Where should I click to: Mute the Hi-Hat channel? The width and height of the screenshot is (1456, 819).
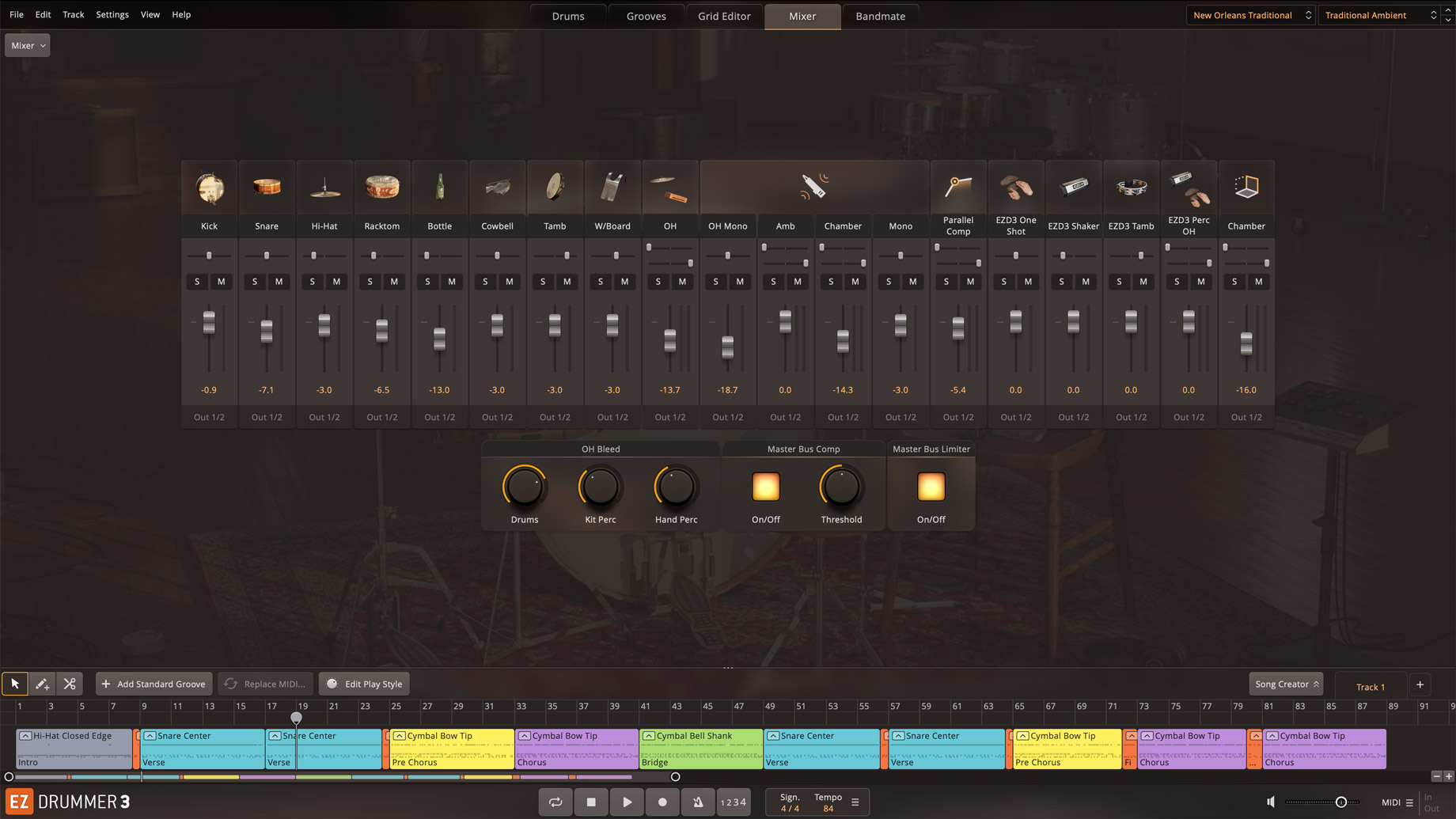coord(336,282)
